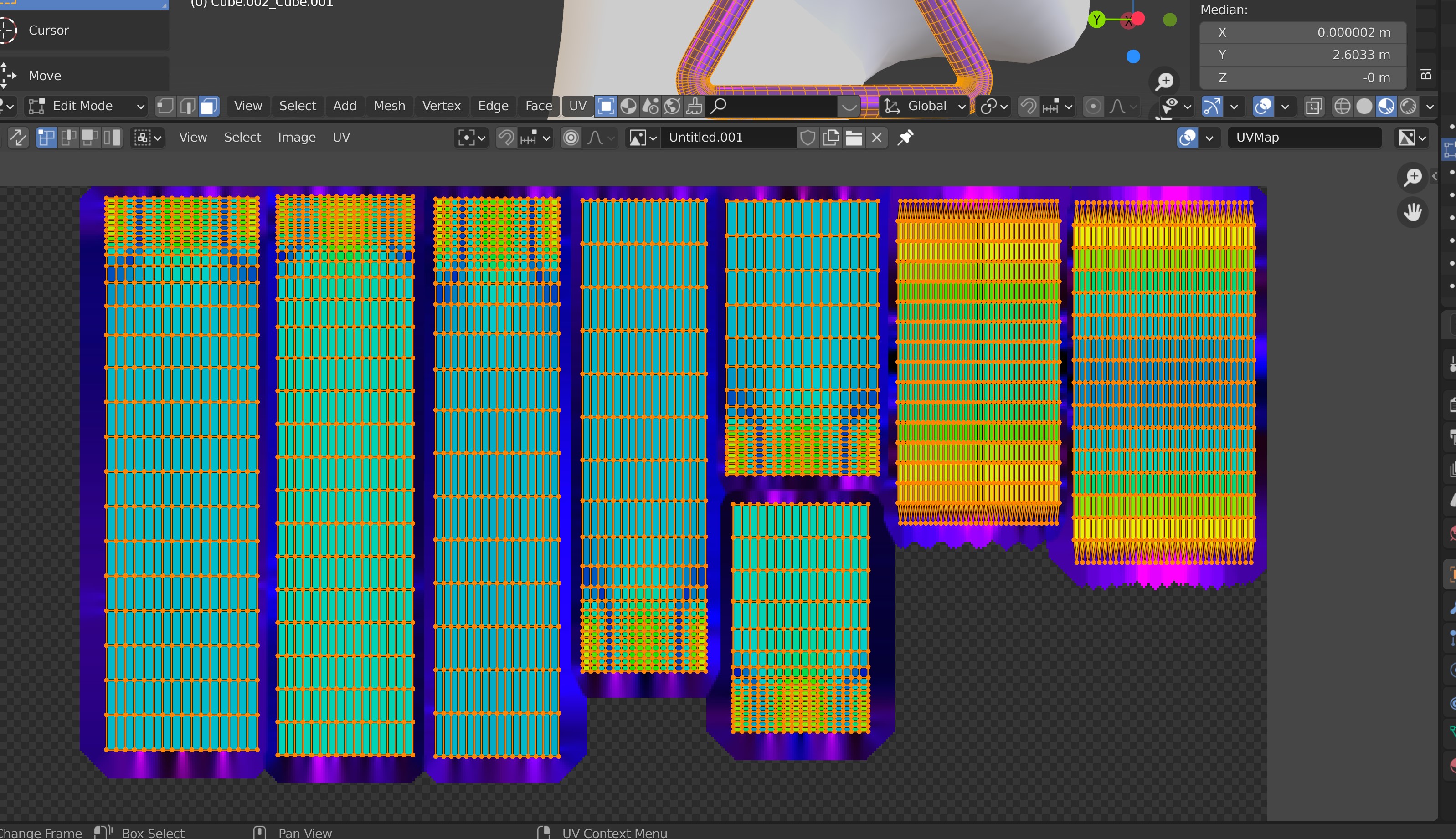Viewport: 1456px width, 839px height.
Task: Switch to vertex select mode in 3D viewport
Action: (165, 106)
